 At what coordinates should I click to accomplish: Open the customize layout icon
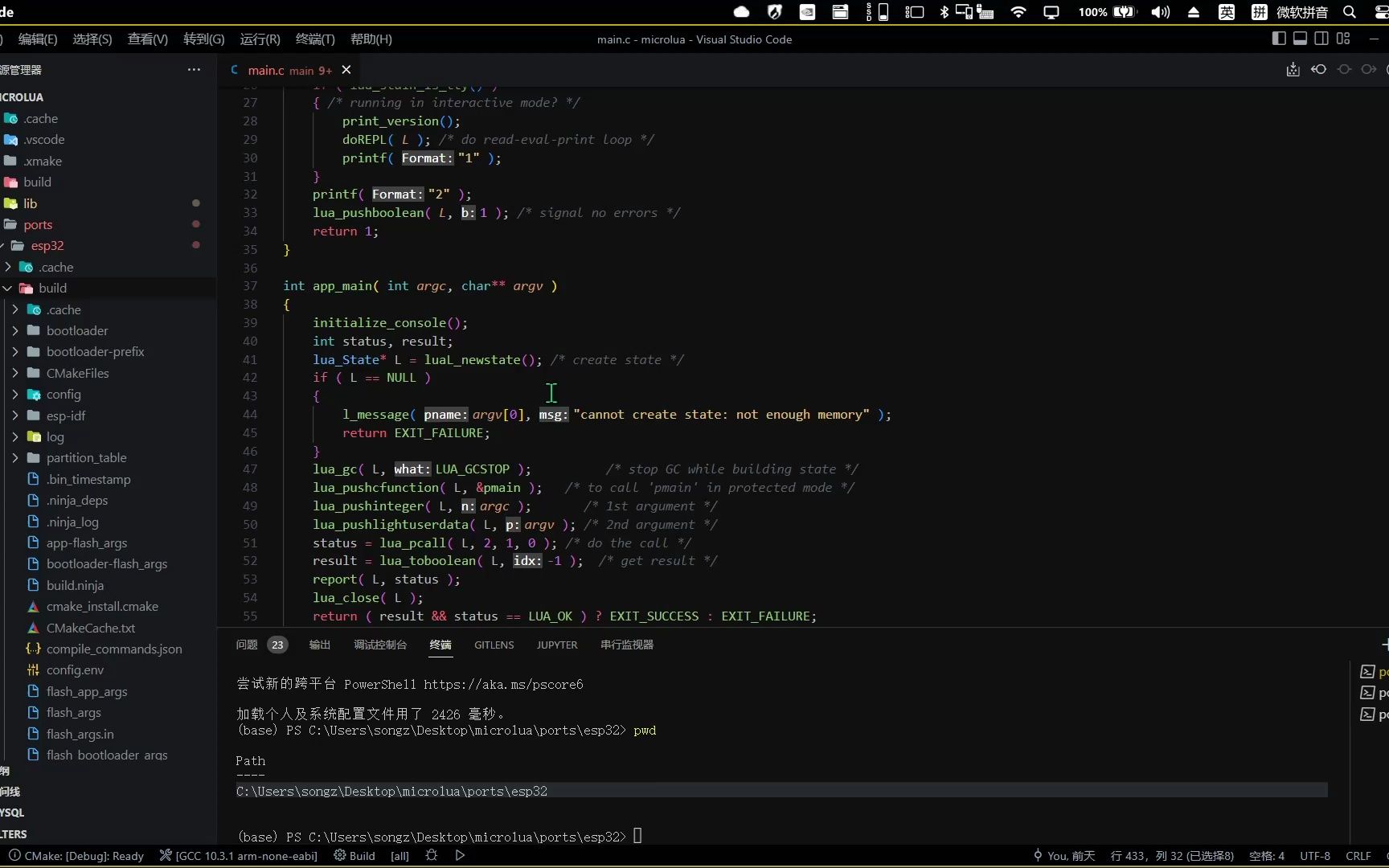coord(1343,39)
